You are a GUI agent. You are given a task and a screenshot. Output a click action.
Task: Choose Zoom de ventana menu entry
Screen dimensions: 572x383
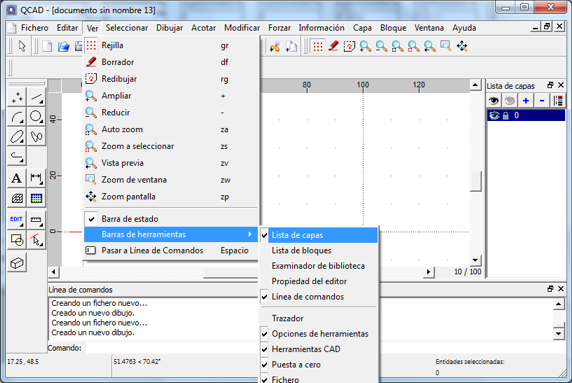[x=170, y=180]
